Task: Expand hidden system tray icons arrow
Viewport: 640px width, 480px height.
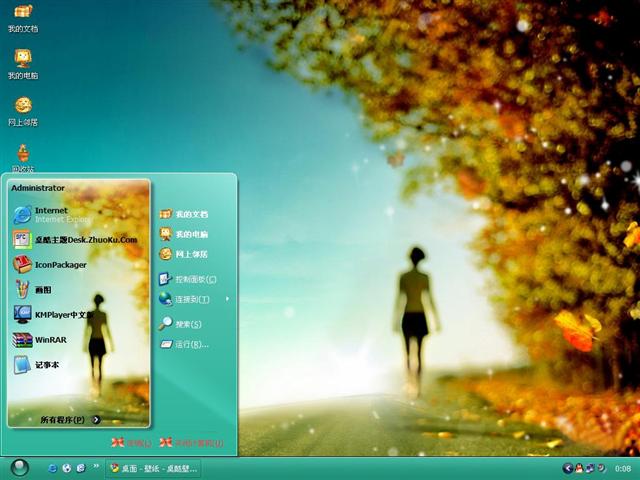Action: coord(567,468)
